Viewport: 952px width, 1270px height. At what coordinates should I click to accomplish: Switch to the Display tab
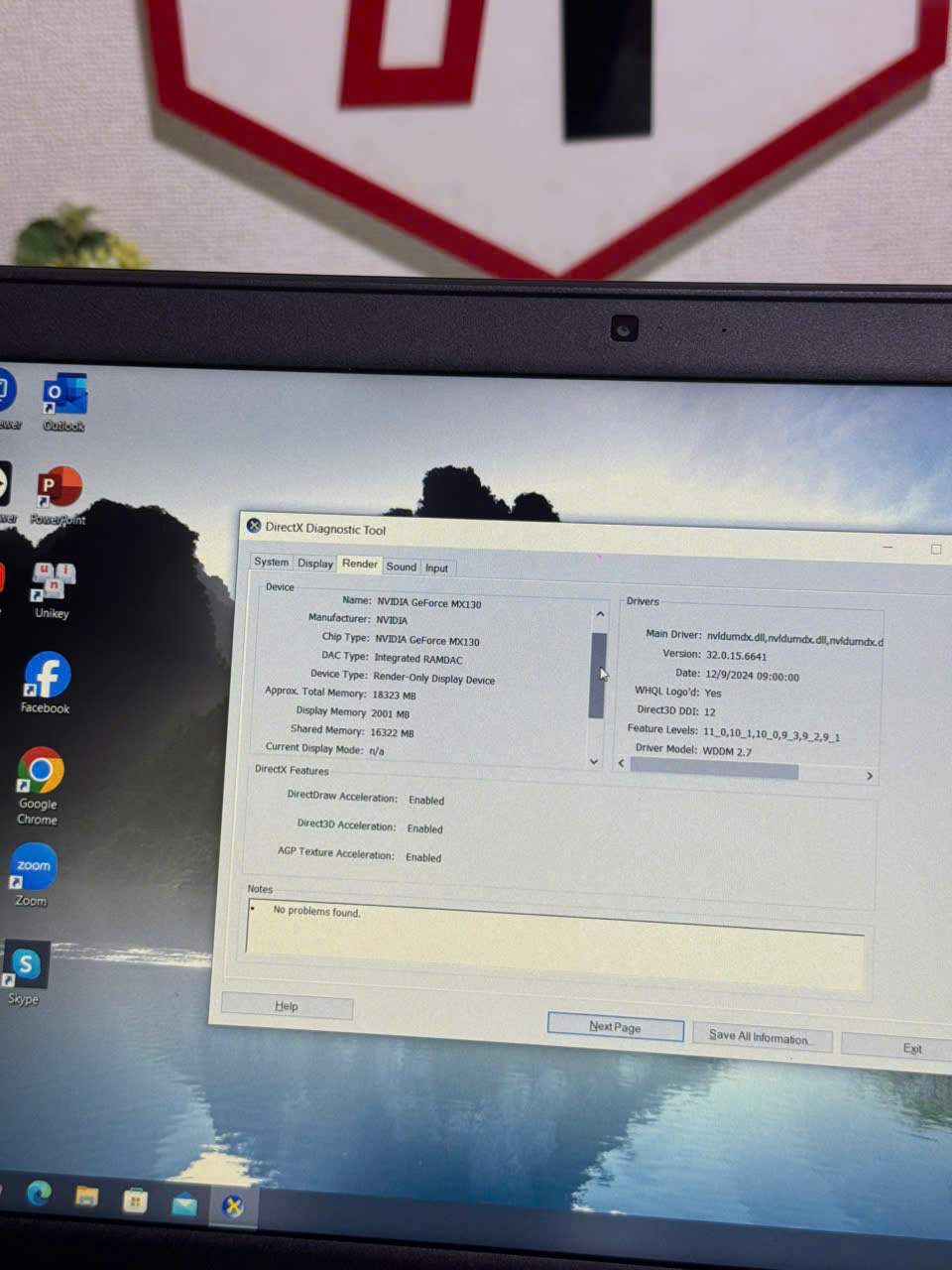coord(315,564)
